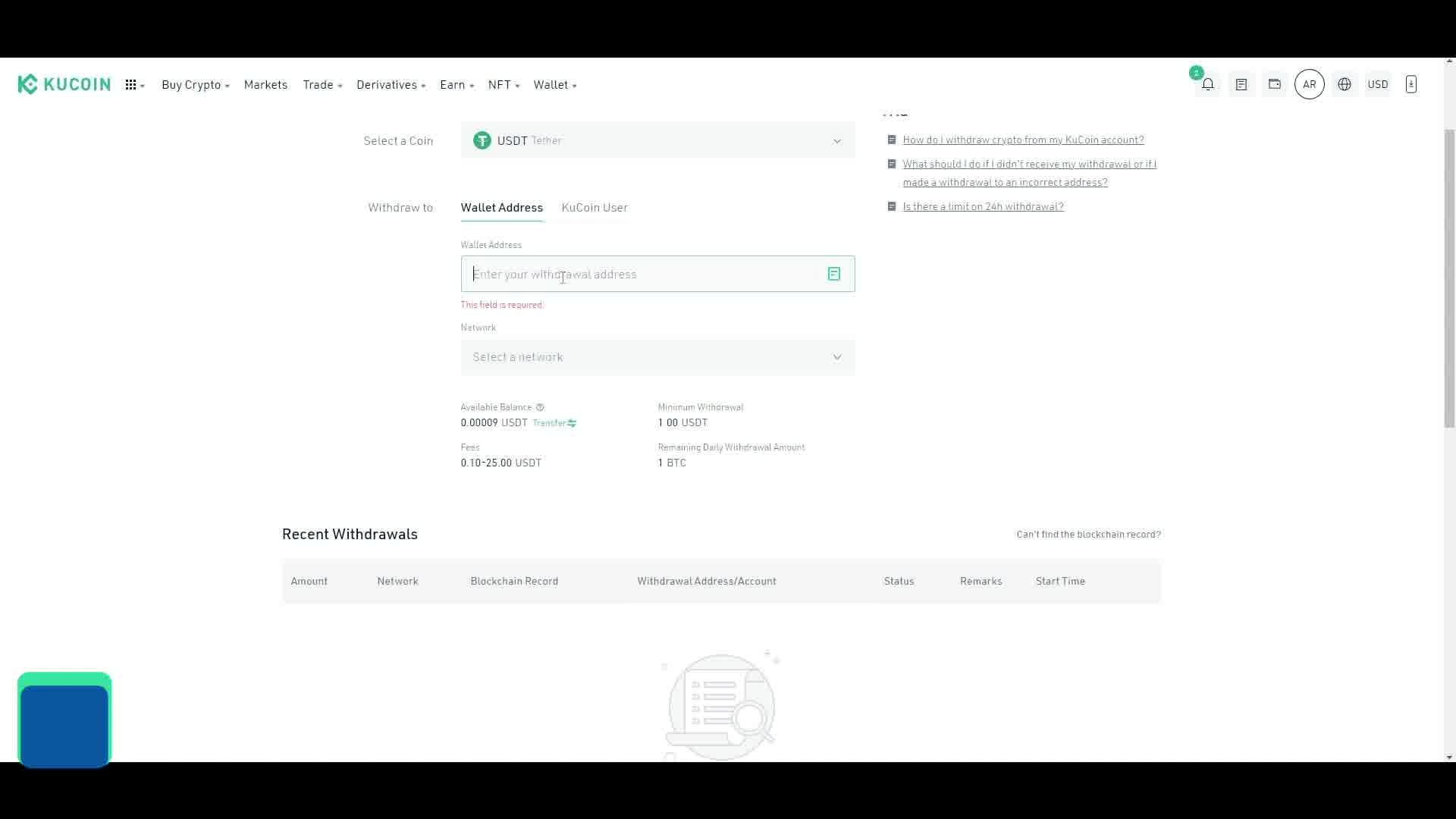Click the document icon beside 24h limit FAQ
1456x819 pixels.
892,206
